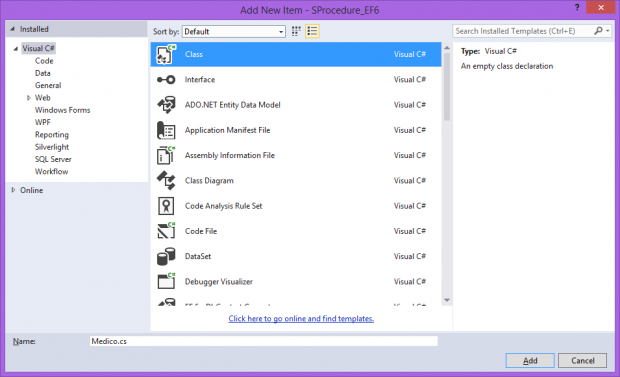Open the online templates link
The height and width of the screenshot is (377, 620).
[x=301, y=318]
